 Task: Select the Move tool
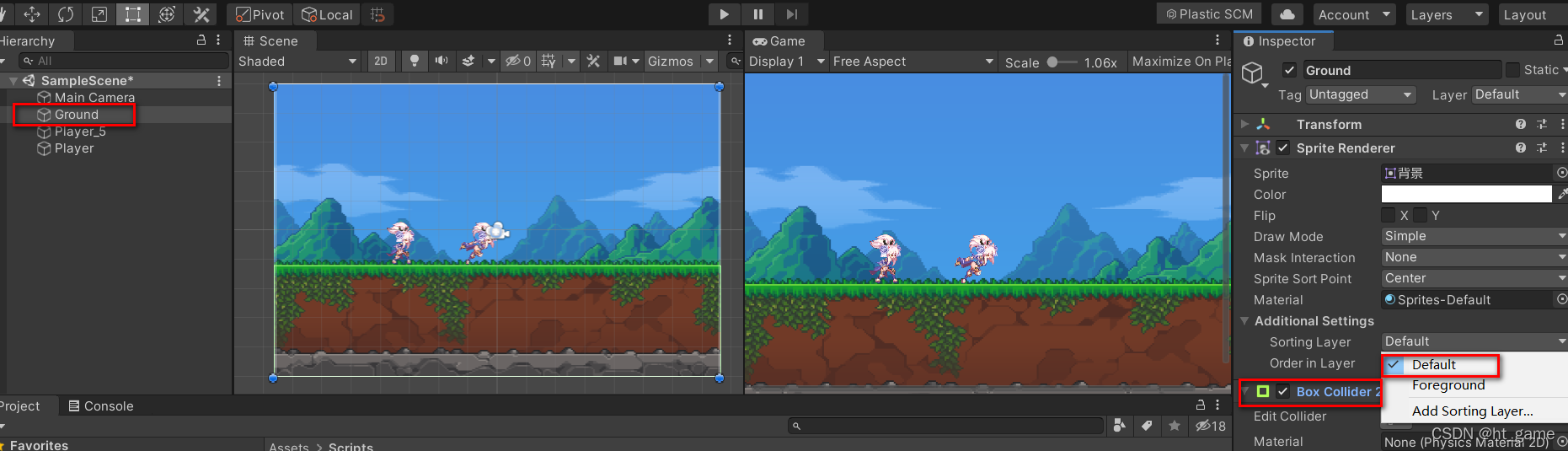point(32,14)
